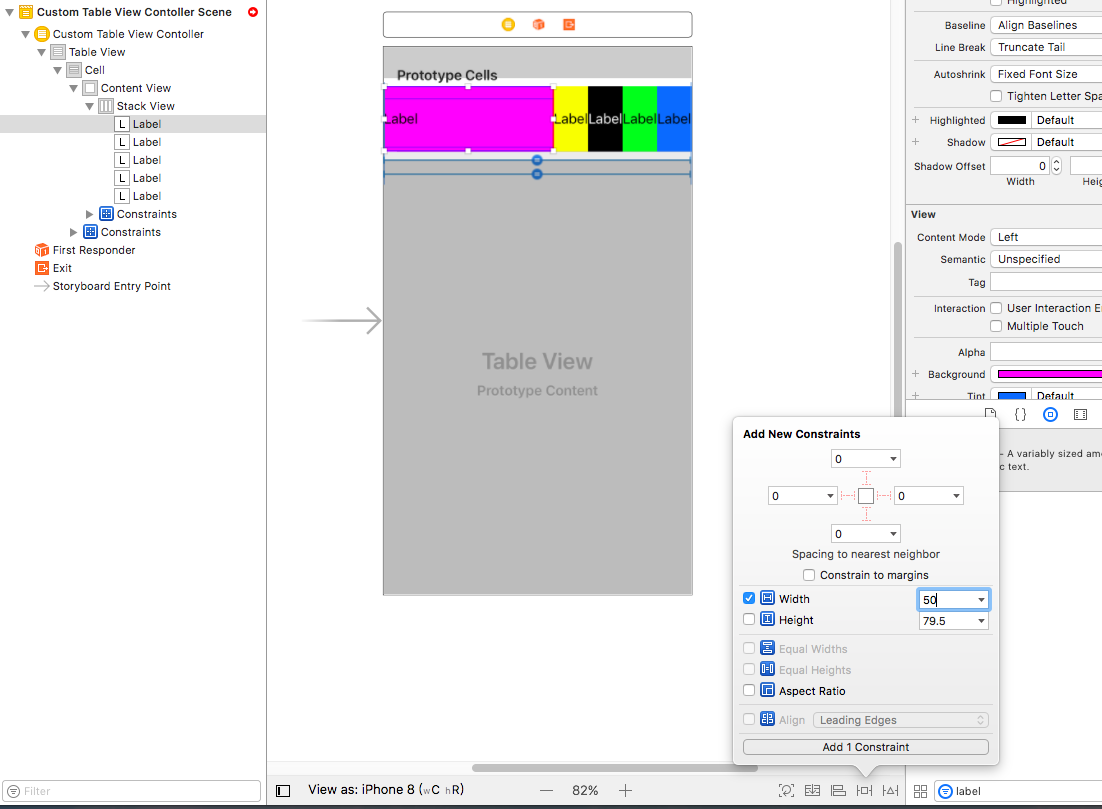This screenshot has width=1102, height=809.
Task: Click the Update Frames icon in bottom toolbar
Action: (x=787, y=790)
